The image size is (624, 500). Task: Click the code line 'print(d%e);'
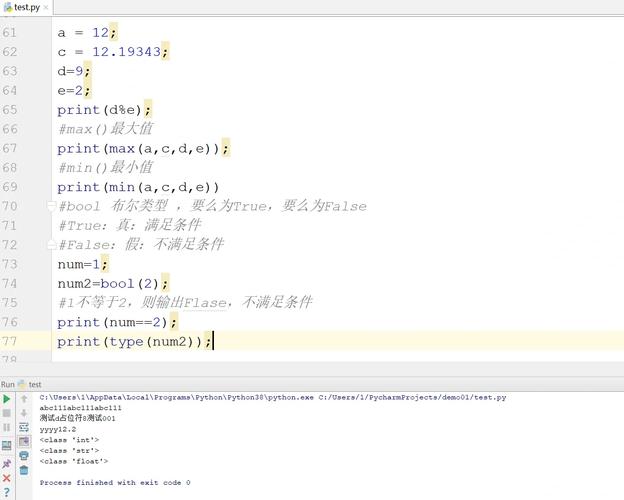104,110
